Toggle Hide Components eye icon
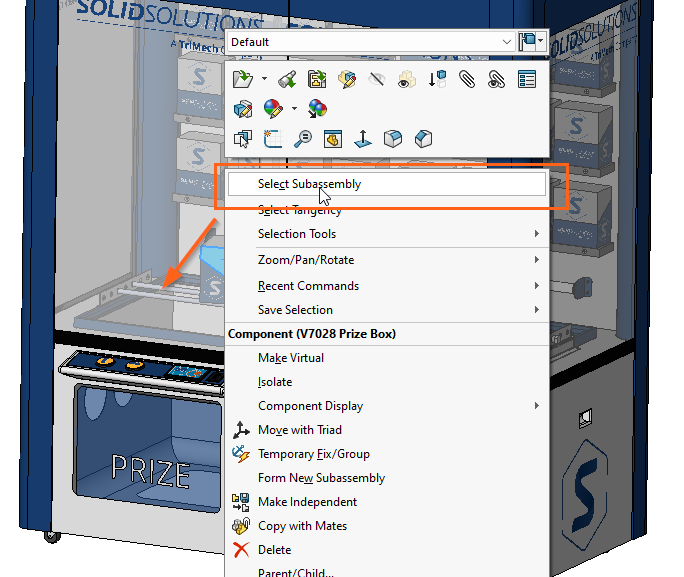Screen dimensions: 684x577 [377, 79]
